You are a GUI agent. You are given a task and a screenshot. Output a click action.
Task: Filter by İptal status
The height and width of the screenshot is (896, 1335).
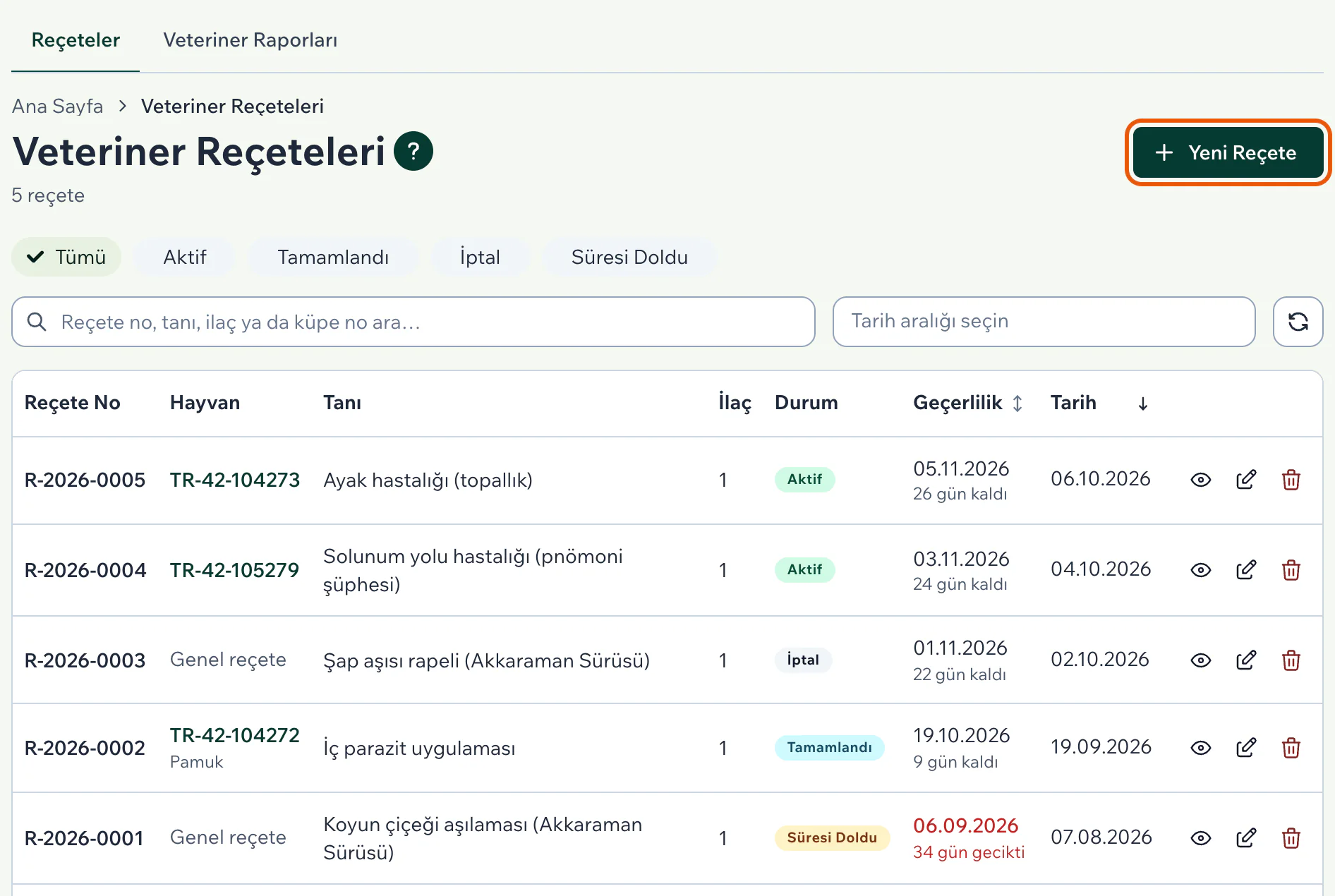coord(480,257)
